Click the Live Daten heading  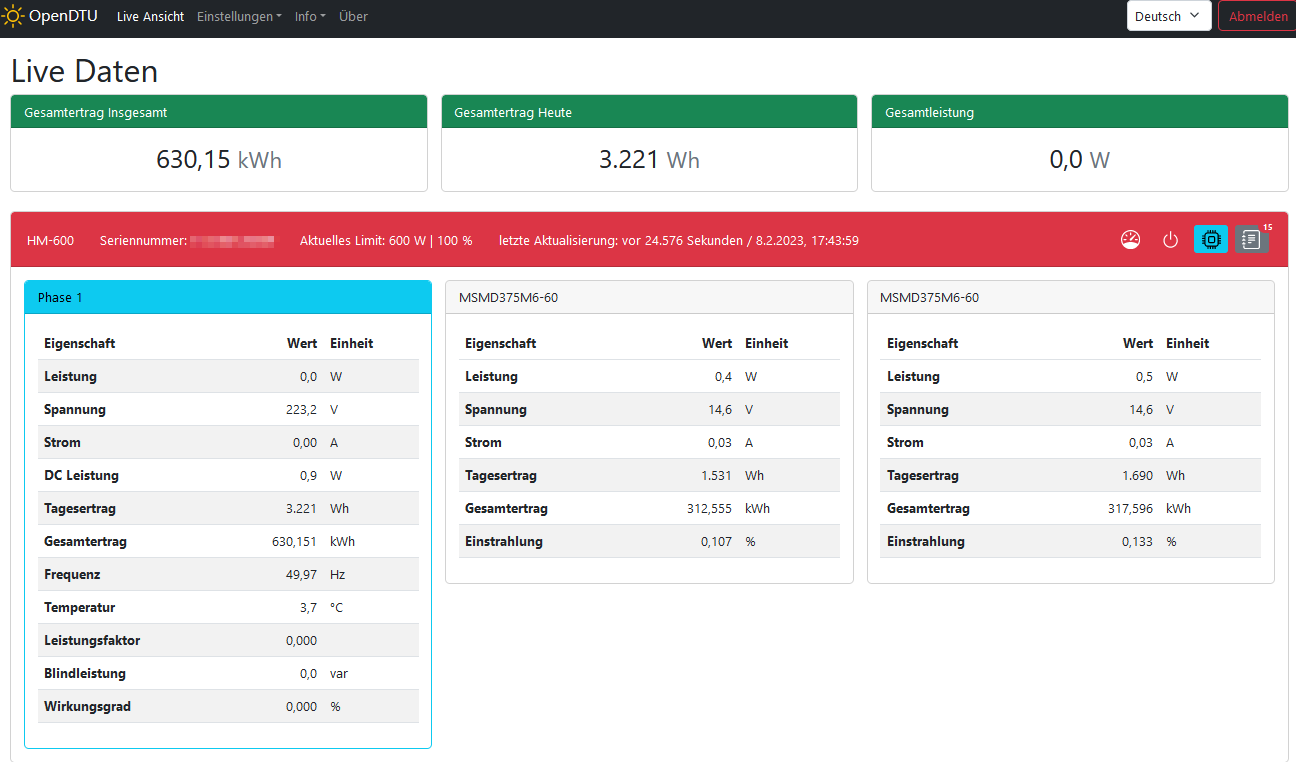[85, 71]
